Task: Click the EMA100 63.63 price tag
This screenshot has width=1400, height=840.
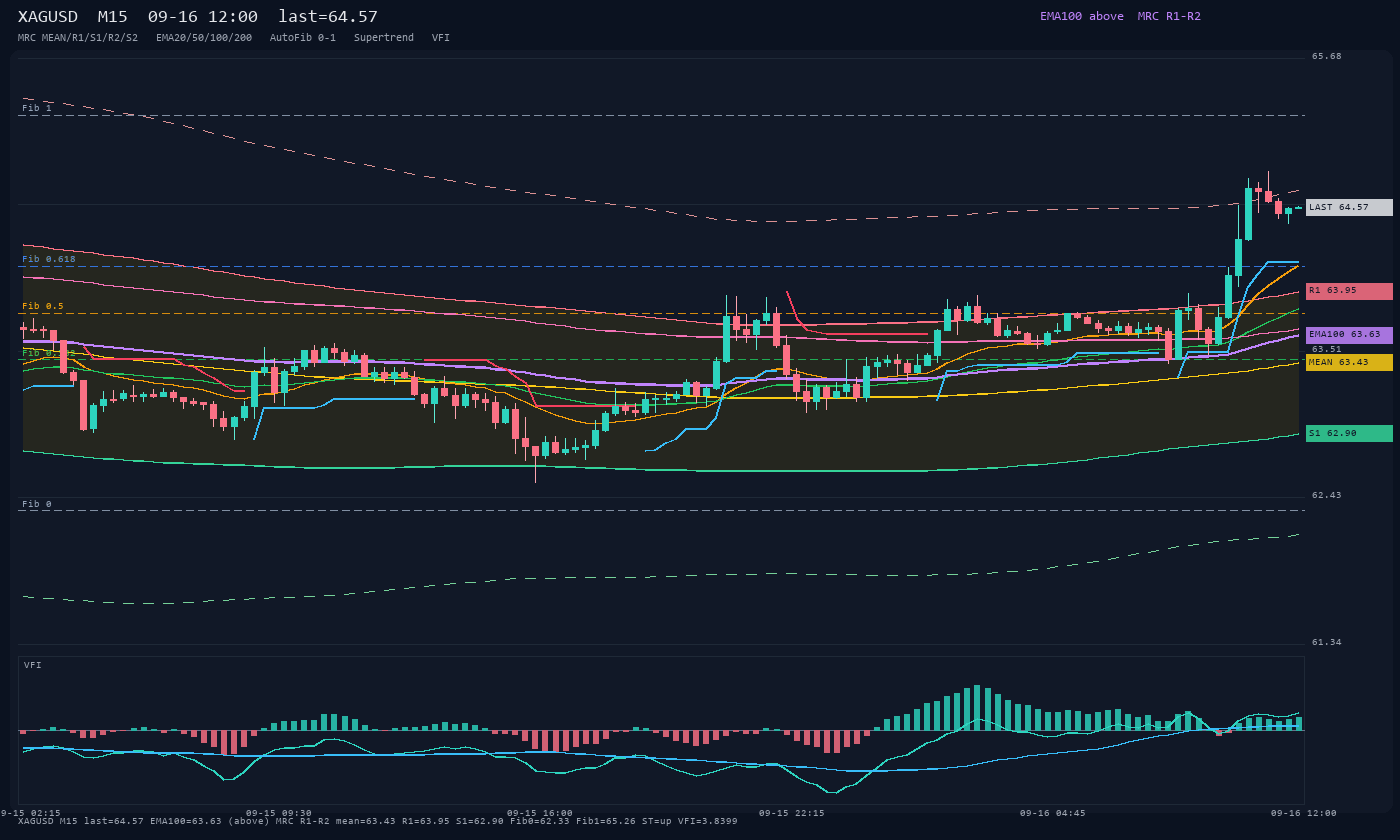Action: pos(1349,335)
